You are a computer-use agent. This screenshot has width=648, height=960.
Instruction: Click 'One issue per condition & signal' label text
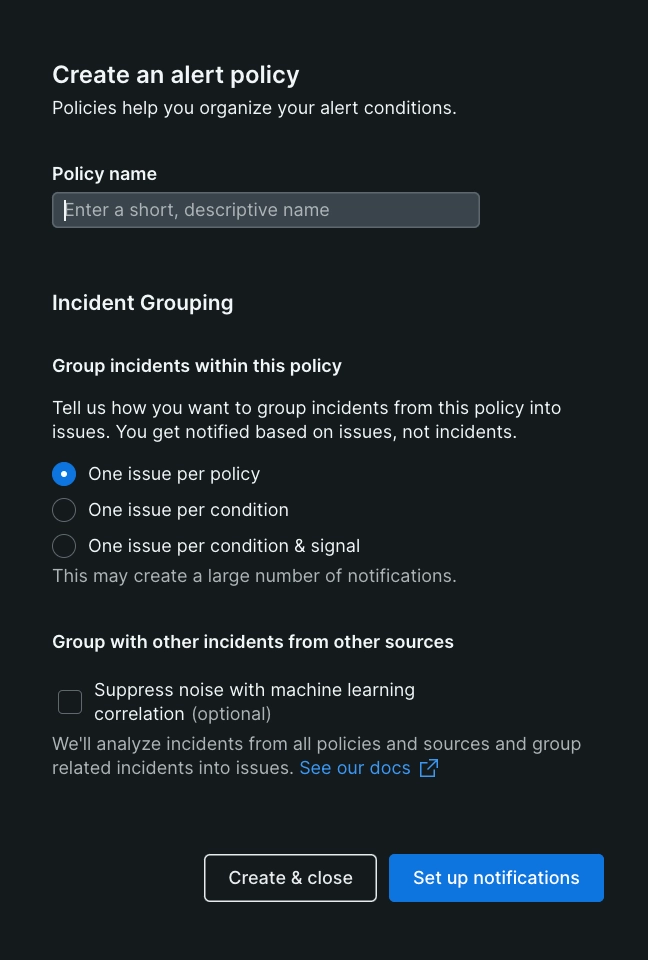click(x=224, y=546)
